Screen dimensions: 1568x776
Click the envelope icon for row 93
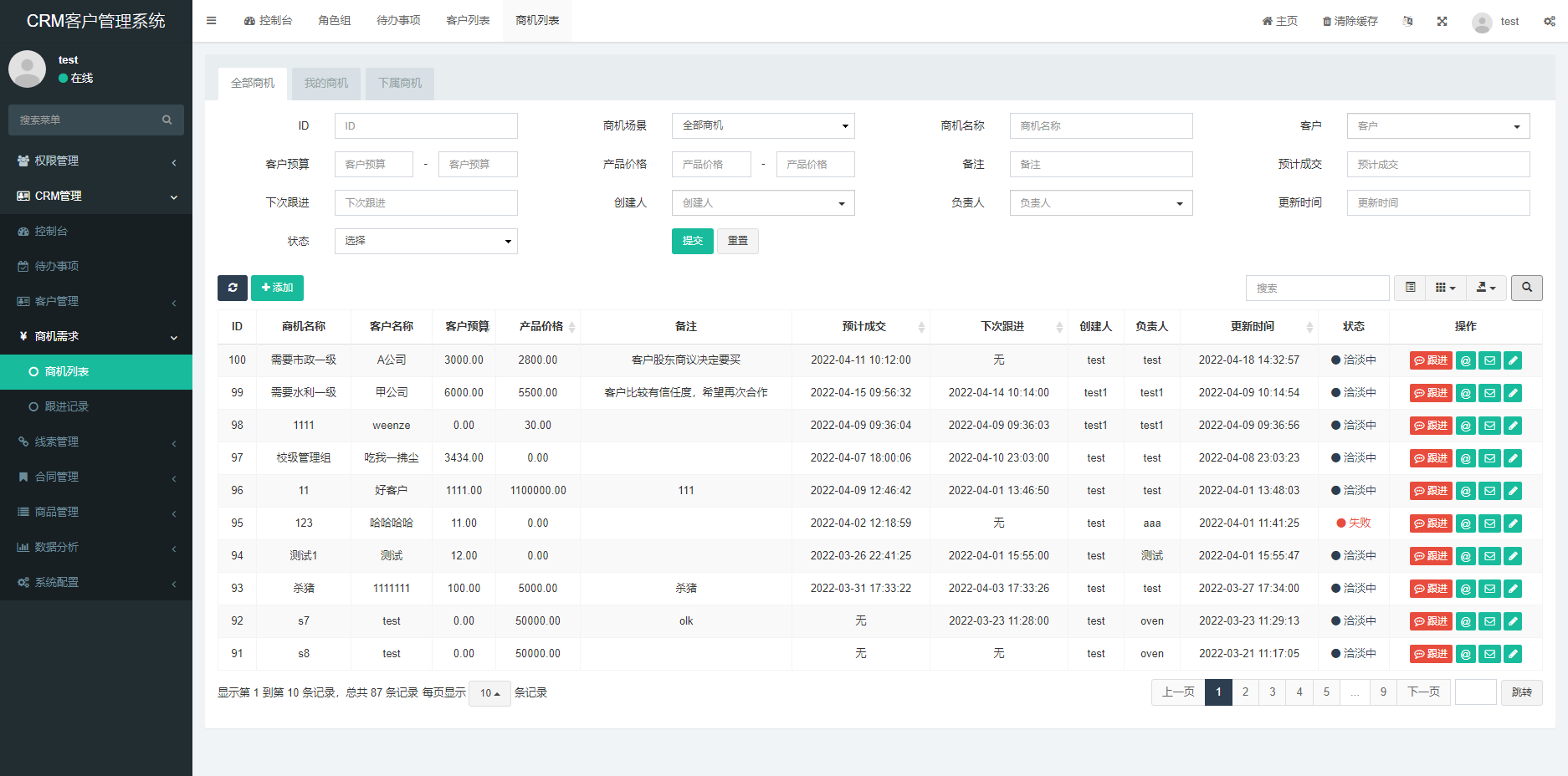pyautogui.click(x=1489, y=589)
